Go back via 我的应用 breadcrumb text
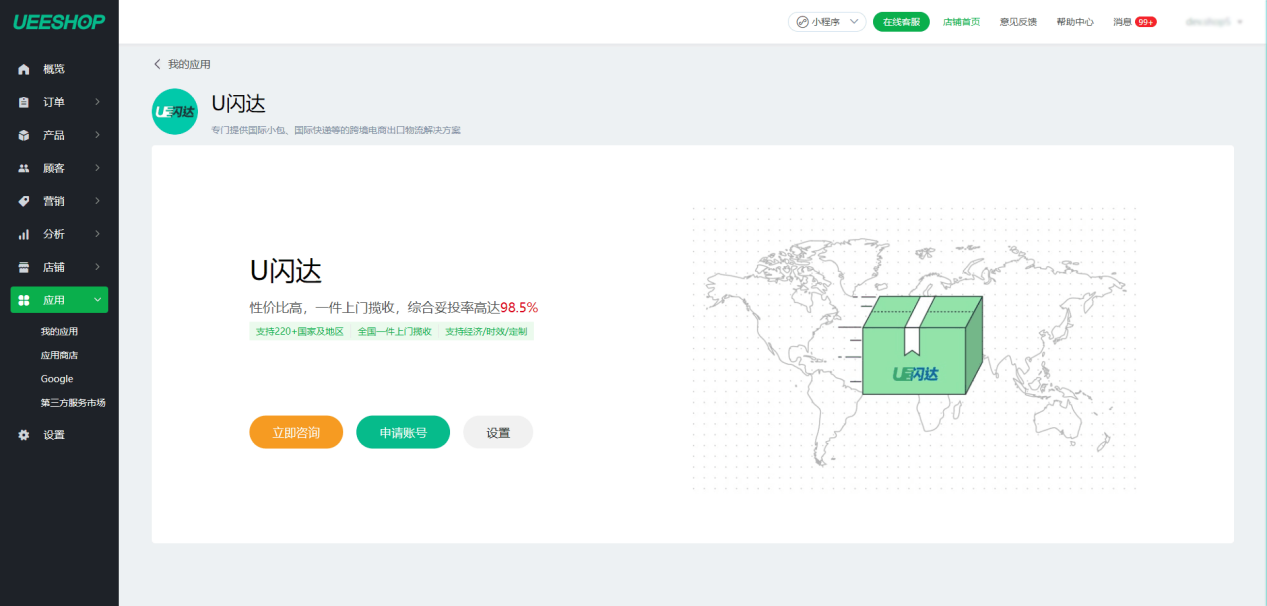The image size is (1267, 606). pos(189,64)
